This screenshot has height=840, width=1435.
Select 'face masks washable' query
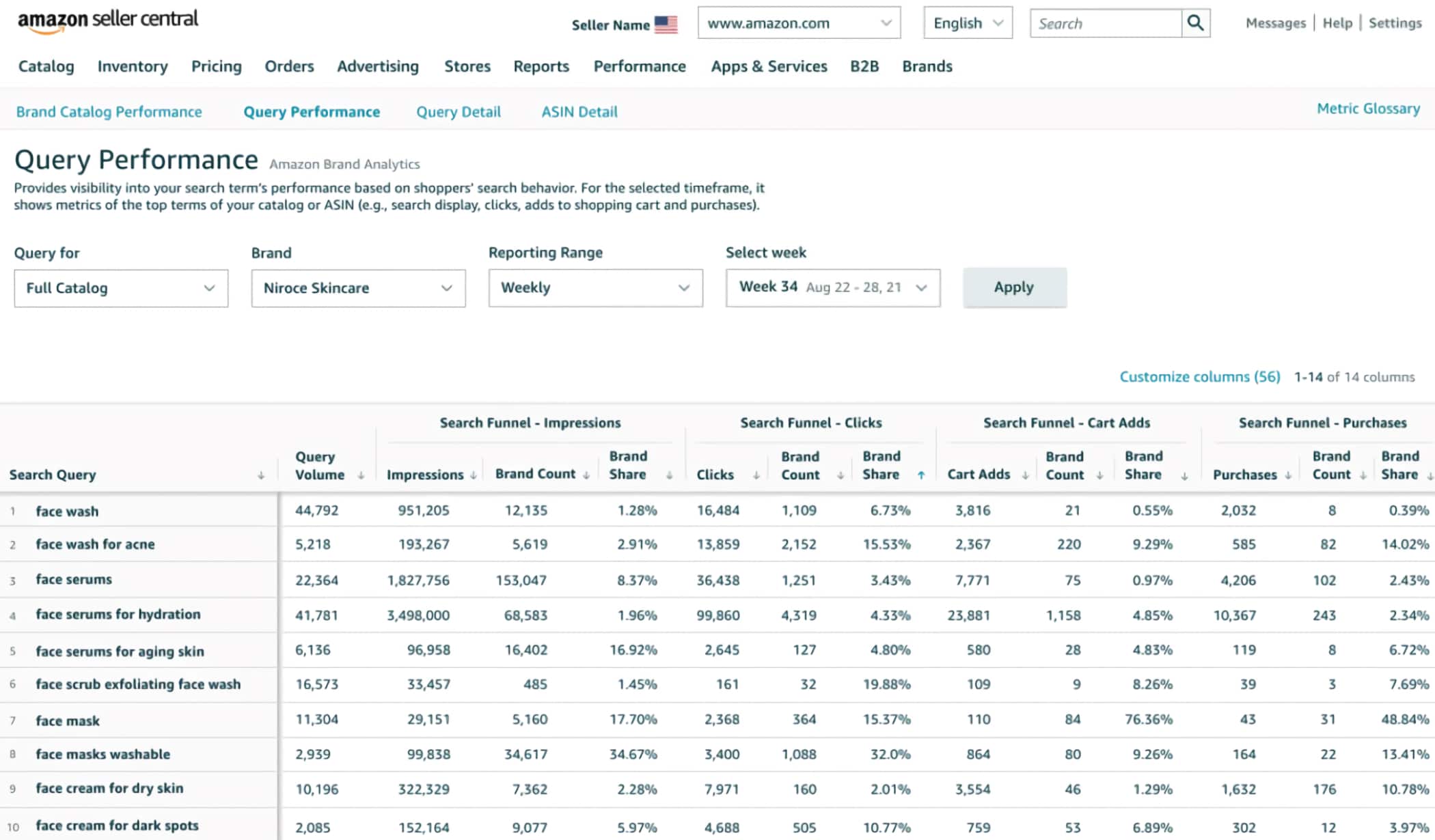pos(102,754)
